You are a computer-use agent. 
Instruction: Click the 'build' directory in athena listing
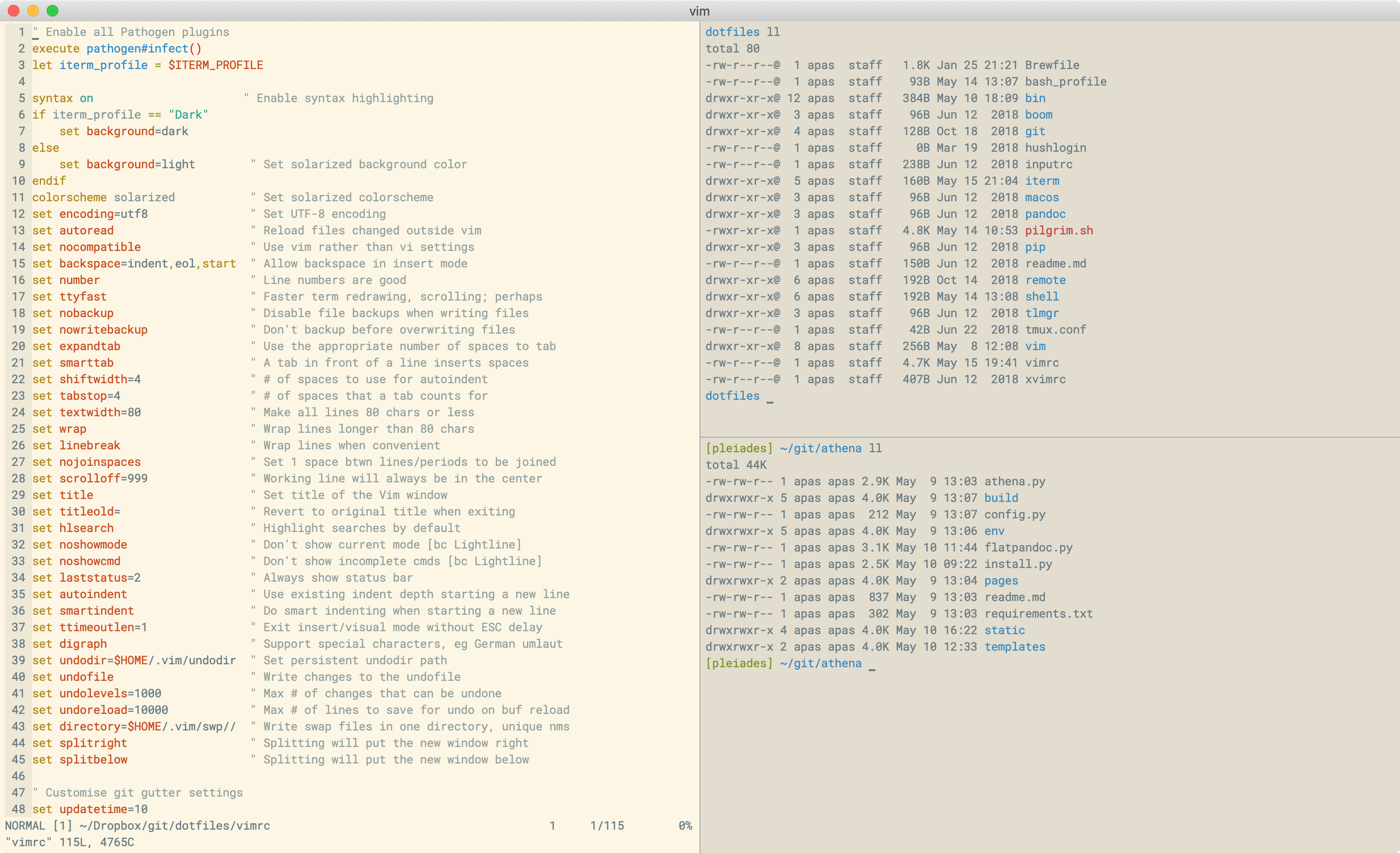pyautogui.click(x=1000, y=498)
